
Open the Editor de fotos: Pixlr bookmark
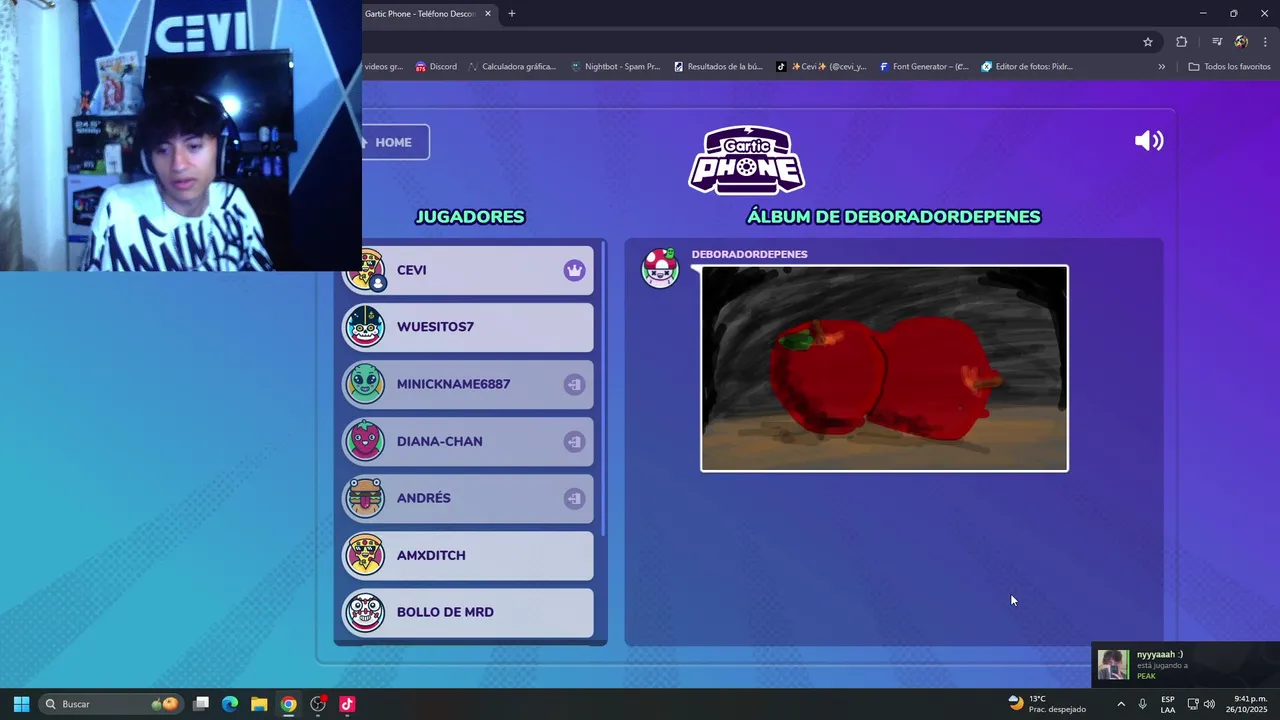(1027, 67)
